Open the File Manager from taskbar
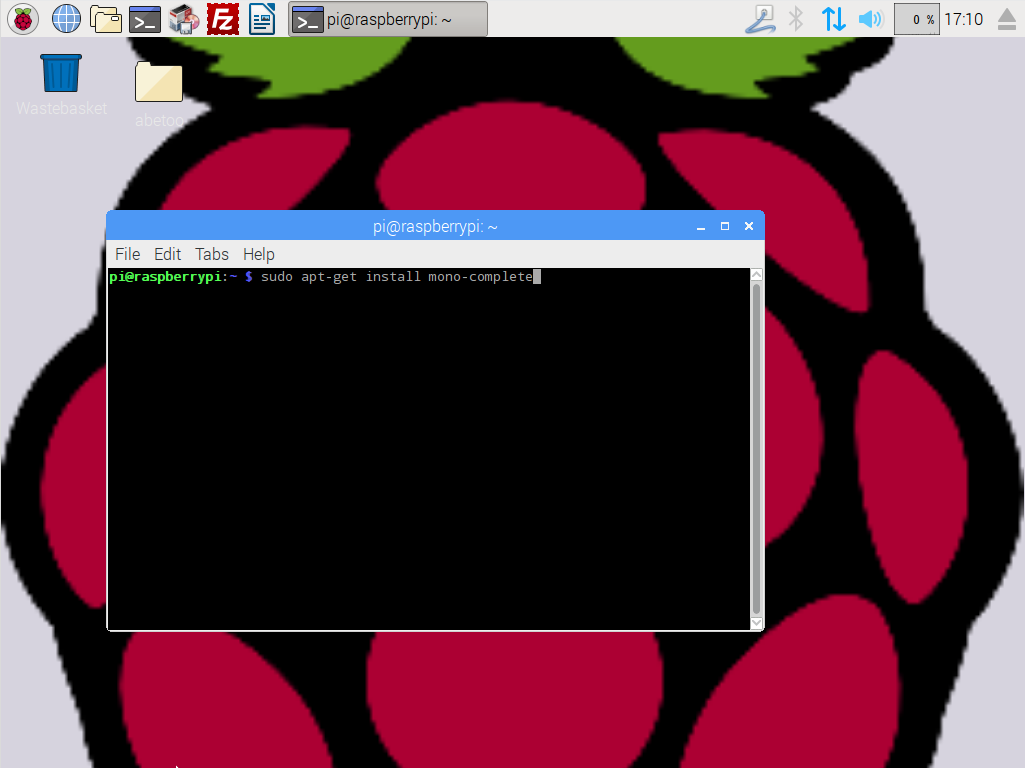The image size is (1025, 768). [105, 19]
